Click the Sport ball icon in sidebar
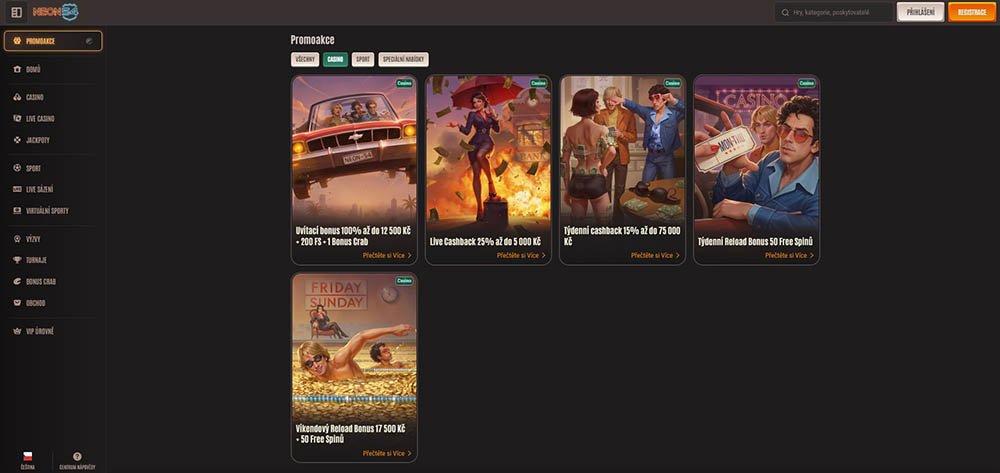1000x473 pixels. coord(17,168)
